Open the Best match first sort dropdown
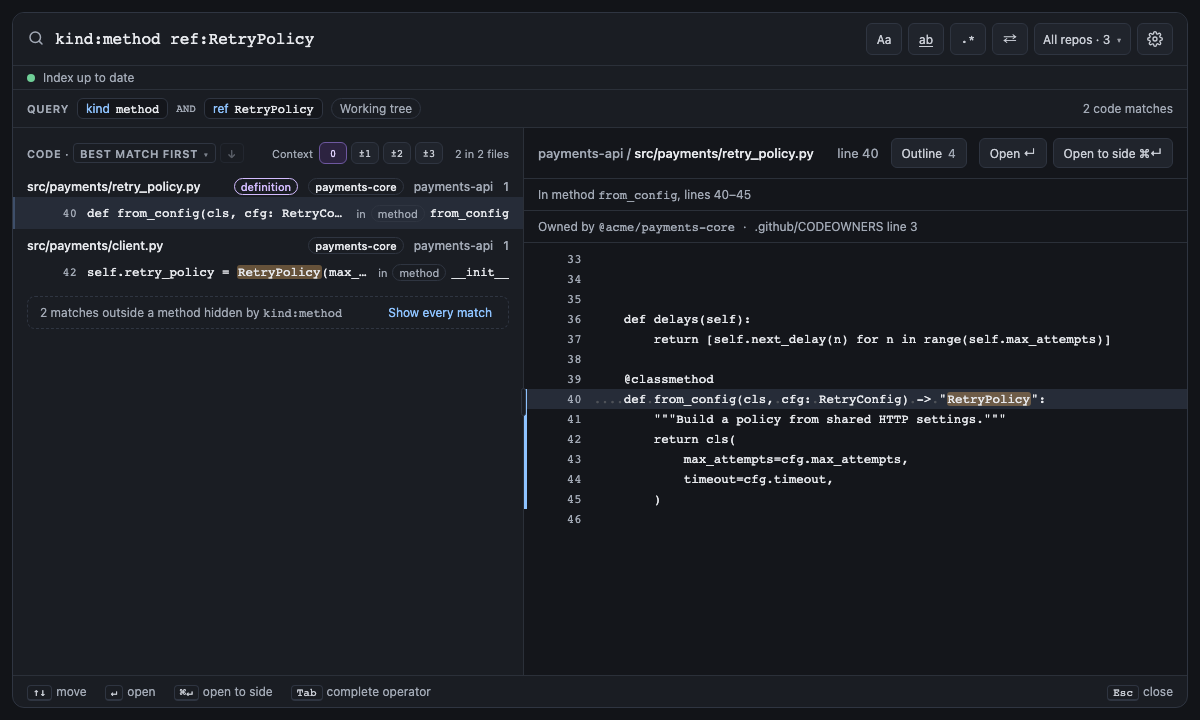Image resolution: width=1200 pixels, height=720 pixels. point(145,154)
